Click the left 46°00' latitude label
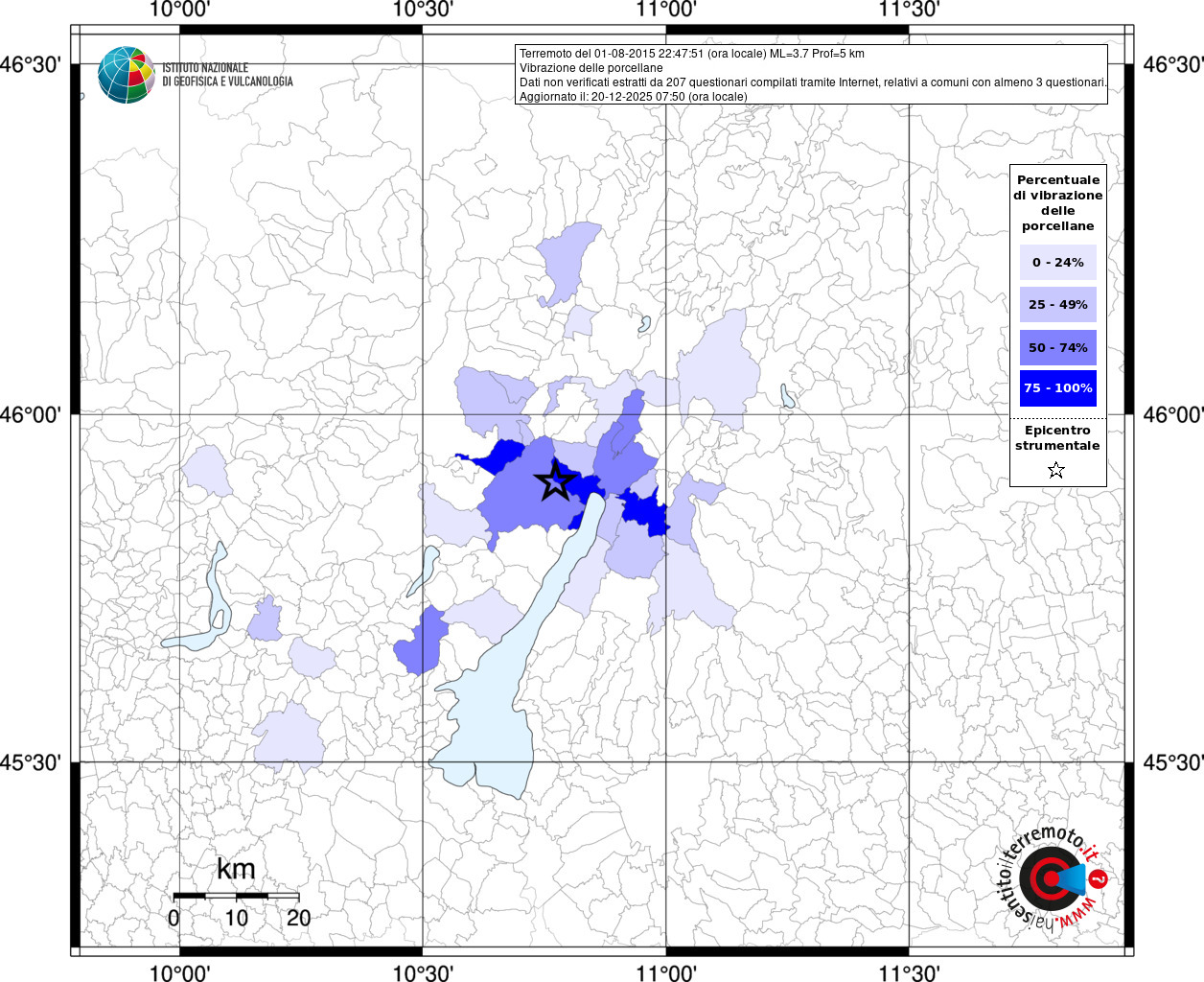Screen dimensions: 1204x982 click(31, 414)
